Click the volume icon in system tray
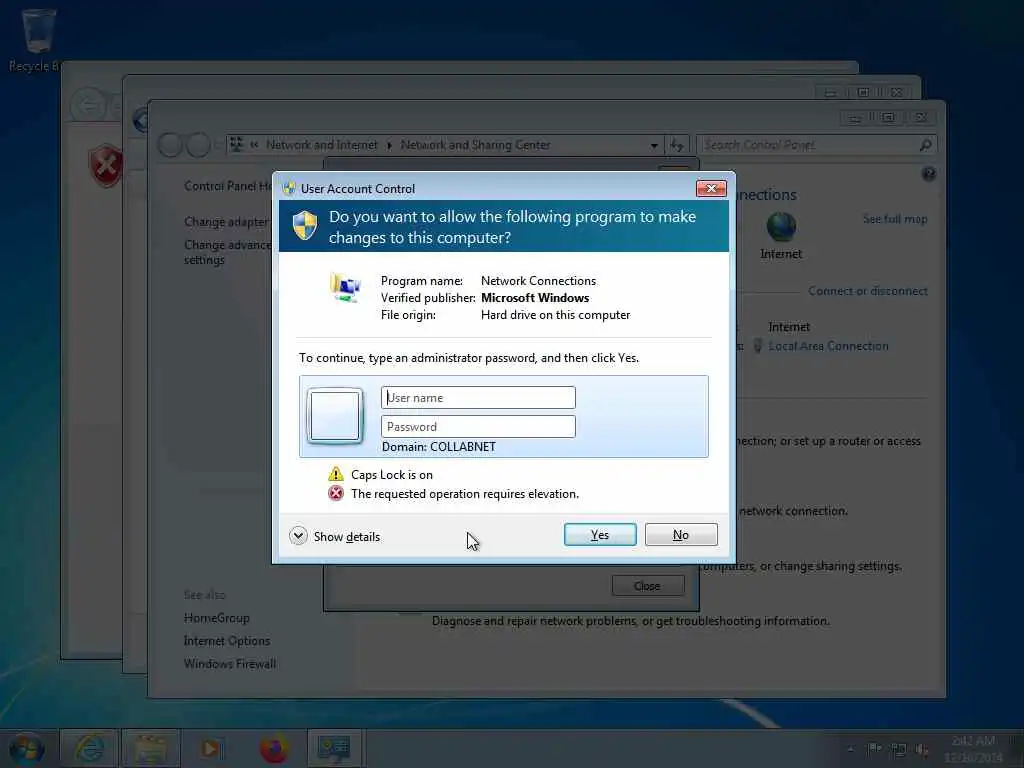 (x=922, y=750)
